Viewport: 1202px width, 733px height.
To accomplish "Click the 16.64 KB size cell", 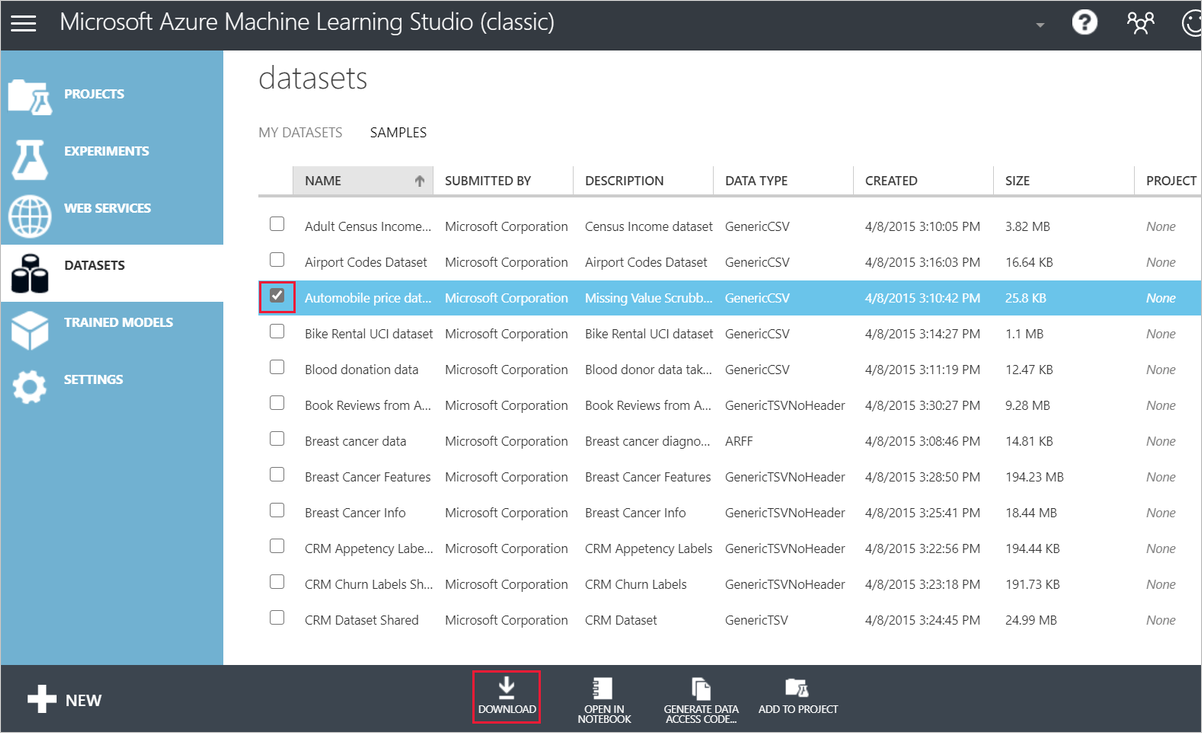I will [x=1029, y=262].
